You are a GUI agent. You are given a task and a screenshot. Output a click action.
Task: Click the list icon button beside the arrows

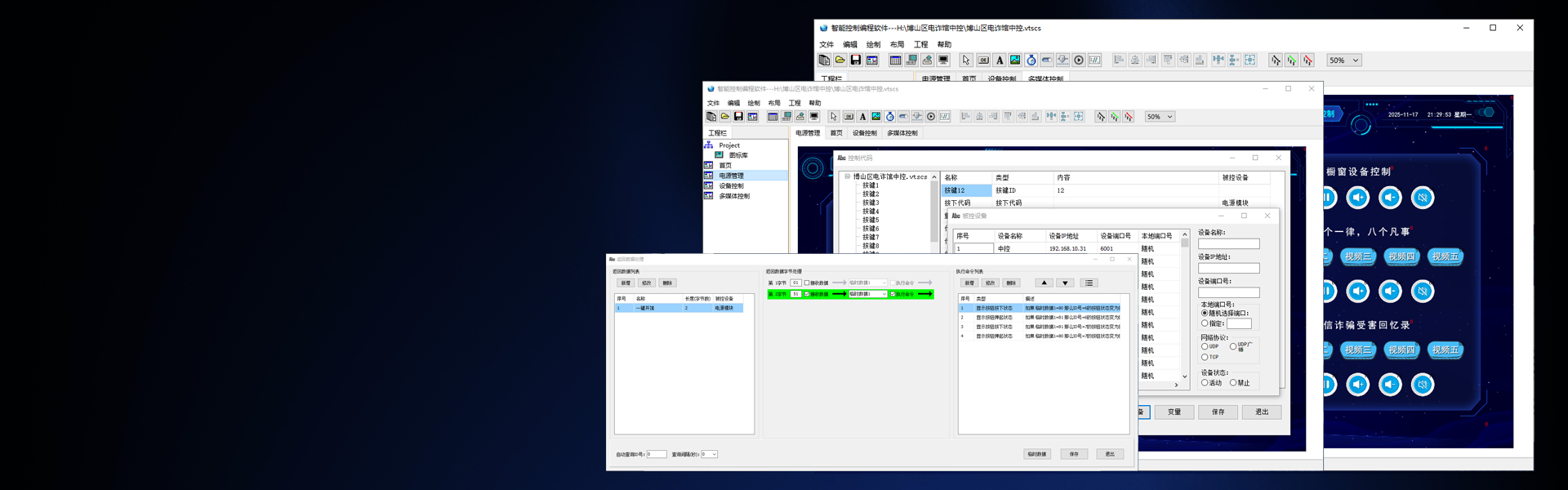(x=1089, y=283)
